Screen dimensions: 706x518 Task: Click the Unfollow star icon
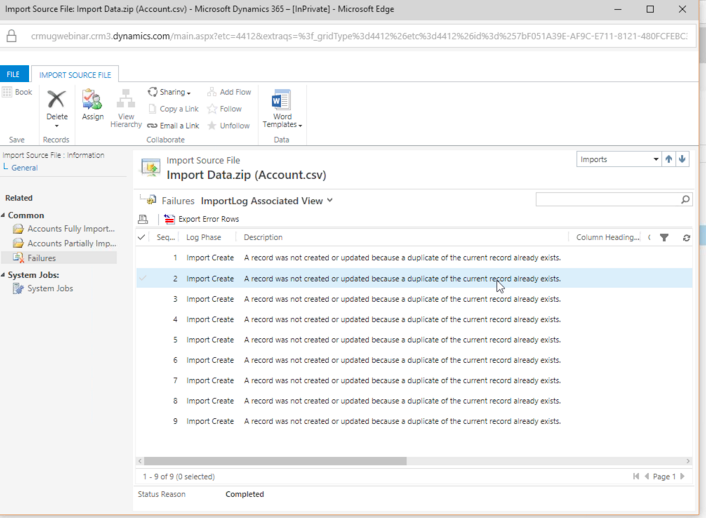pyautogui.click(x=212, y=126)
